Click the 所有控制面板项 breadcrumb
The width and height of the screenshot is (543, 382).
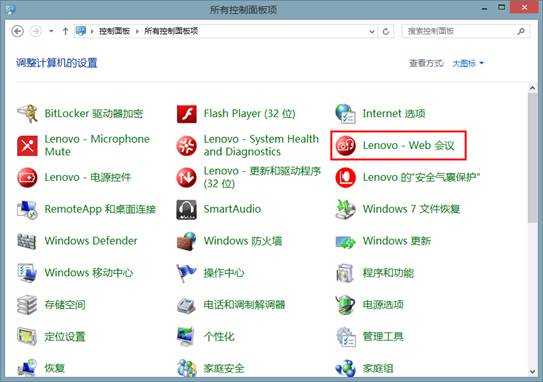(171, 31)
